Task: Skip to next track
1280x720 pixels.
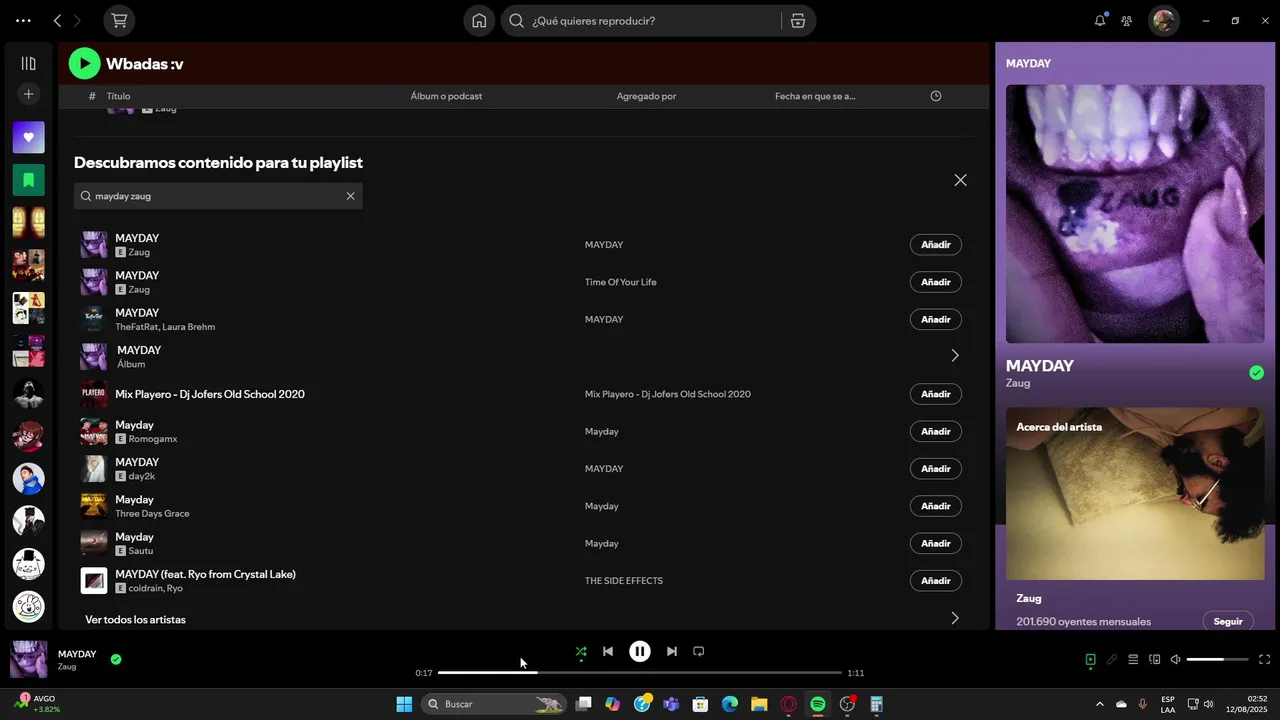Action: 672,651
